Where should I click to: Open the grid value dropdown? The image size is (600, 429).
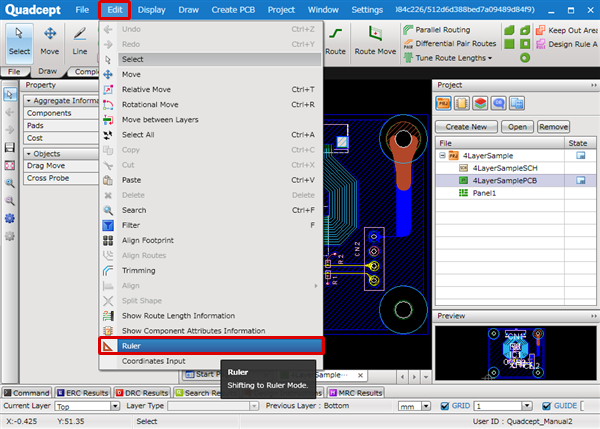[527, 406]
